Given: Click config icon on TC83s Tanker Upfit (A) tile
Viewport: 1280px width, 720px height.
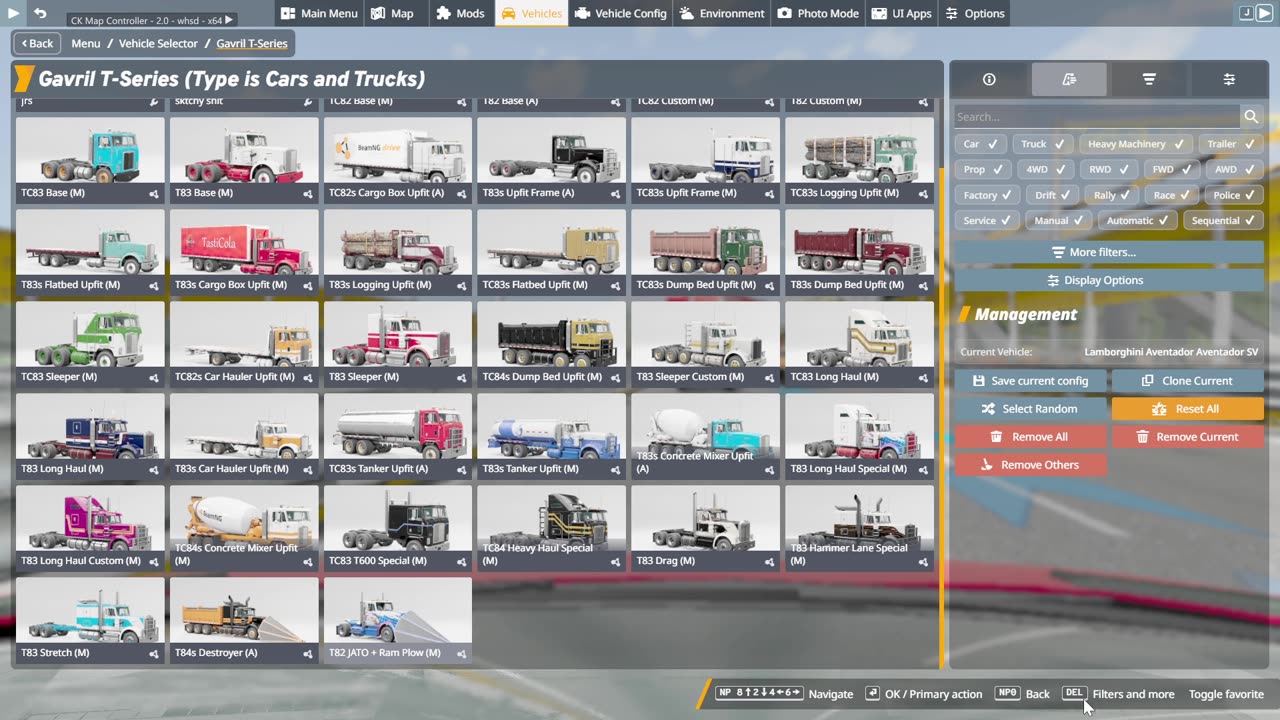Looking at the screenshot, I should 462,470.
